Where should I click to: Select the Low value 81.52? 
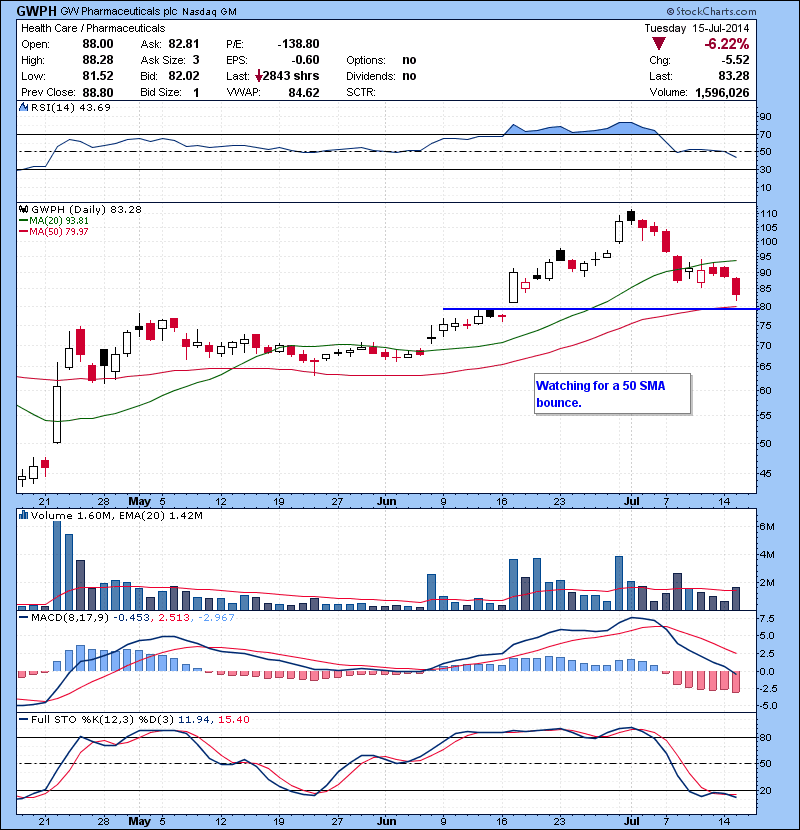click(98, 76)
